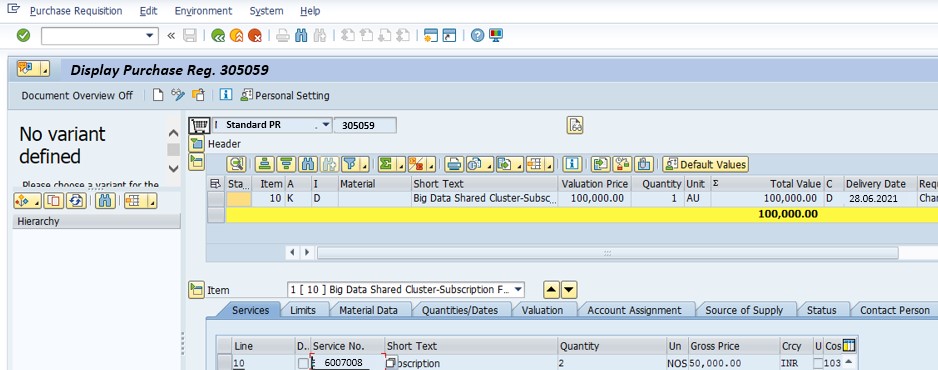Click the Refresh icon in document overview
The height and width of the screenshot is (370, 938).
pos(75,201)
